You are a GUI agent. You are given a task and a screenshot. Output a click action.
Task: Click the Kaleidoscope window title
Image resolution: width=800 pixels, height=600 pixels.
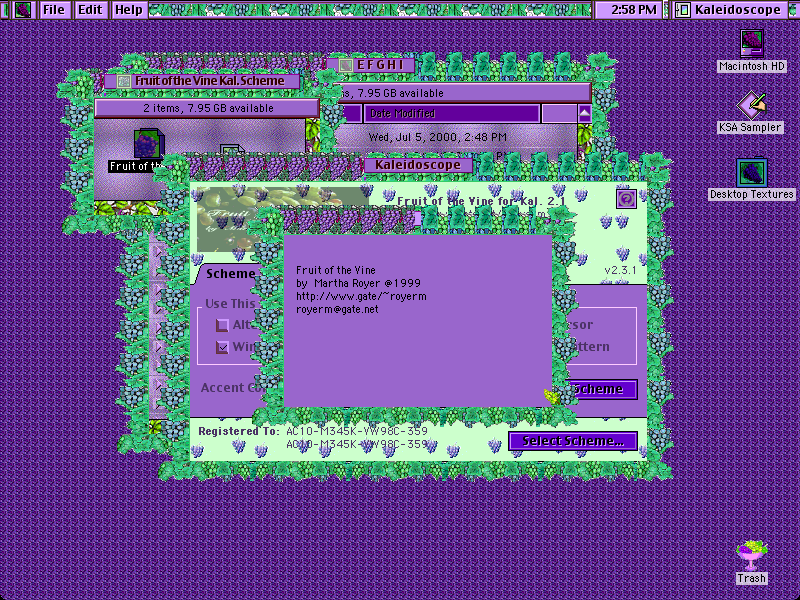418,165
